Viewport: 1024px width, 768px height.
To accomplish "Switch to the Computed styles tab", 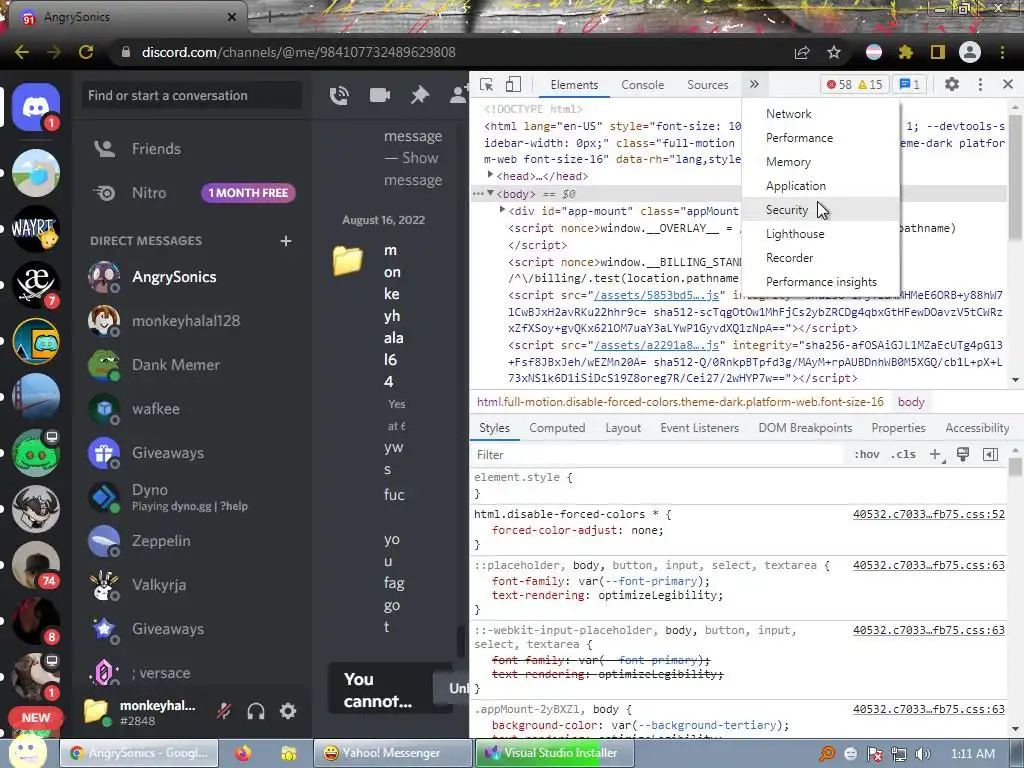I will (557, 428).
